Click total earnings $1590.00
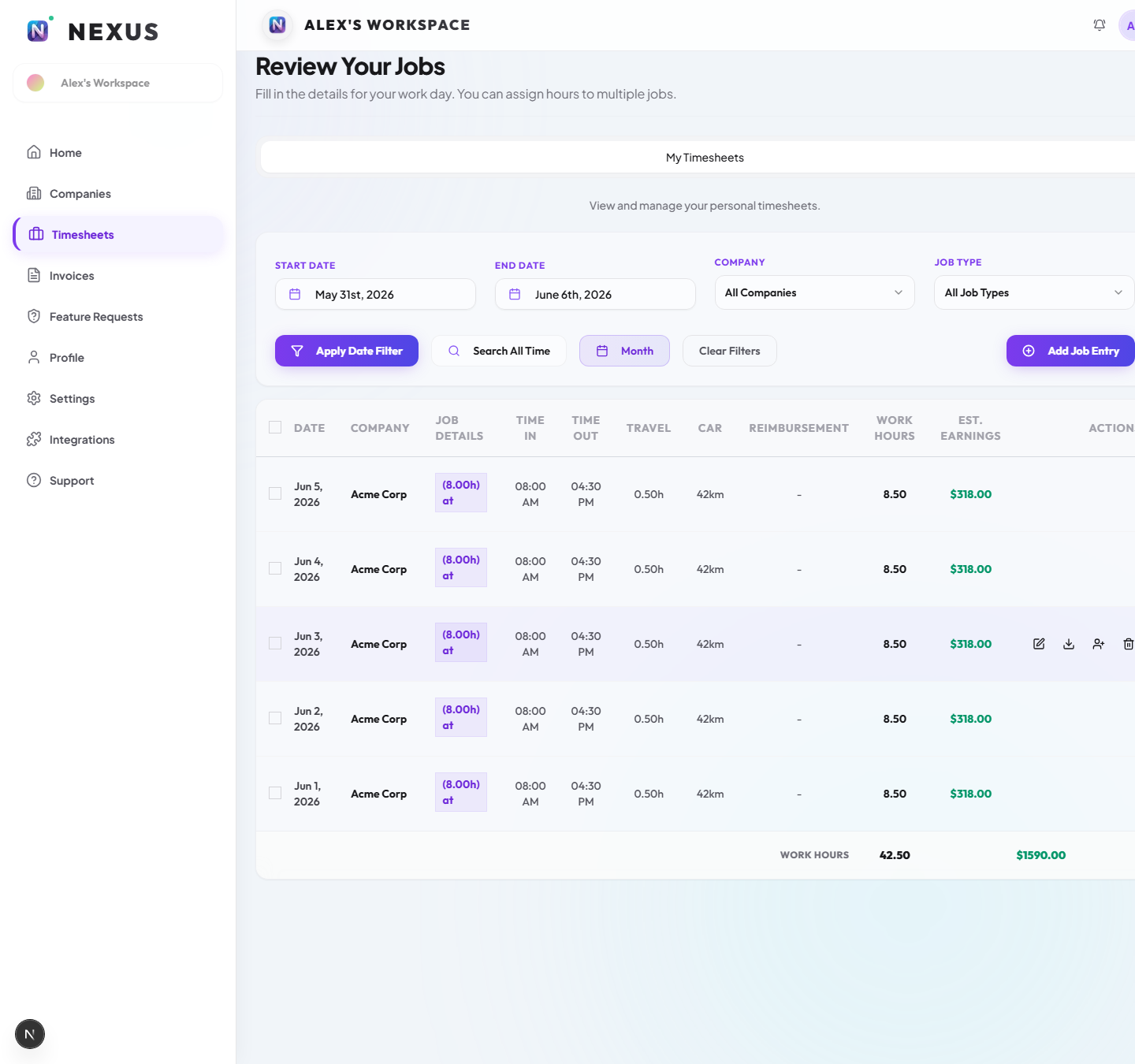 [x=1041, y=855]
